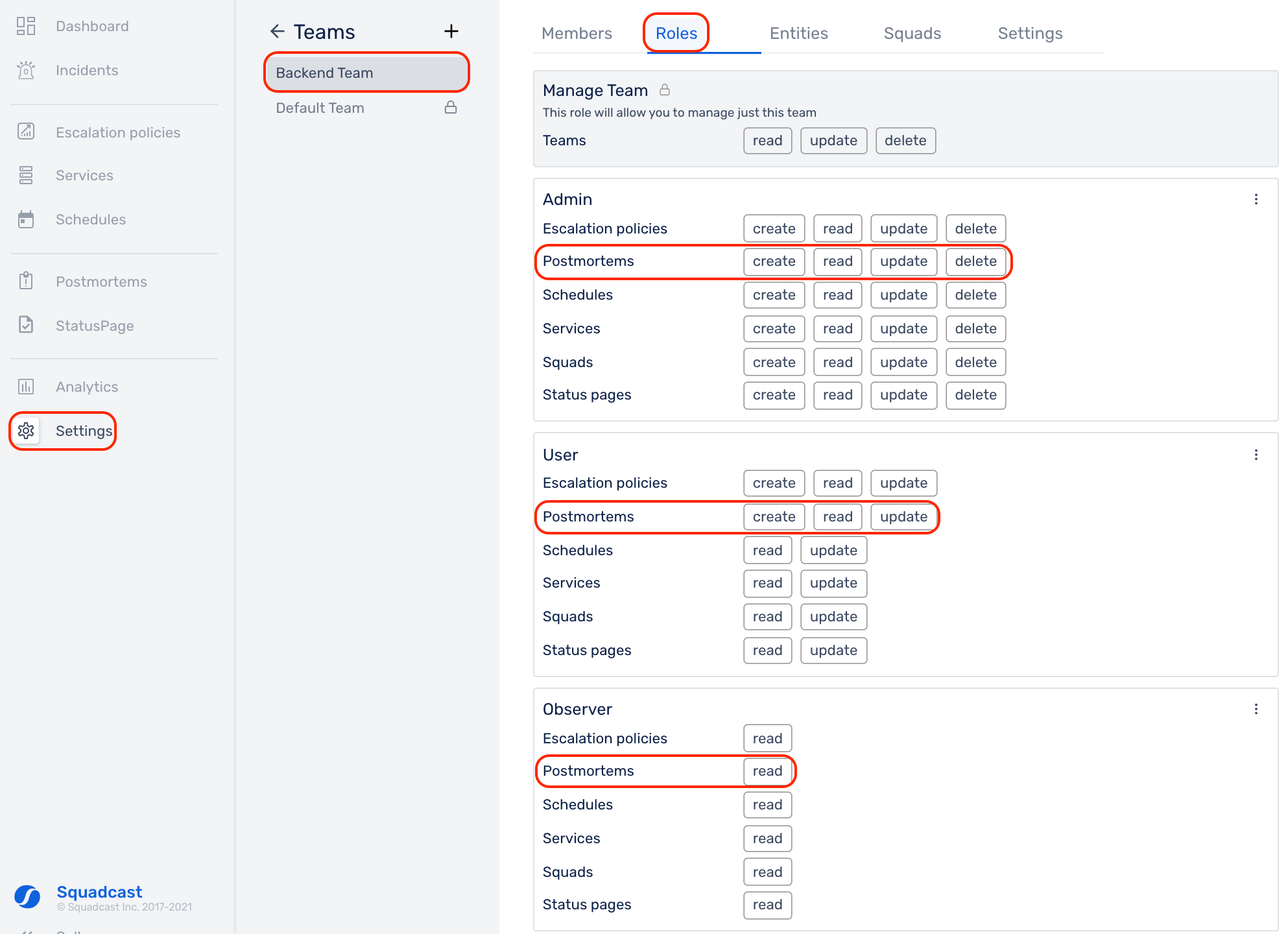Switch to the Members tab
The width and height of the screenshot is (1288, 934).
click(x=577, y=33)
